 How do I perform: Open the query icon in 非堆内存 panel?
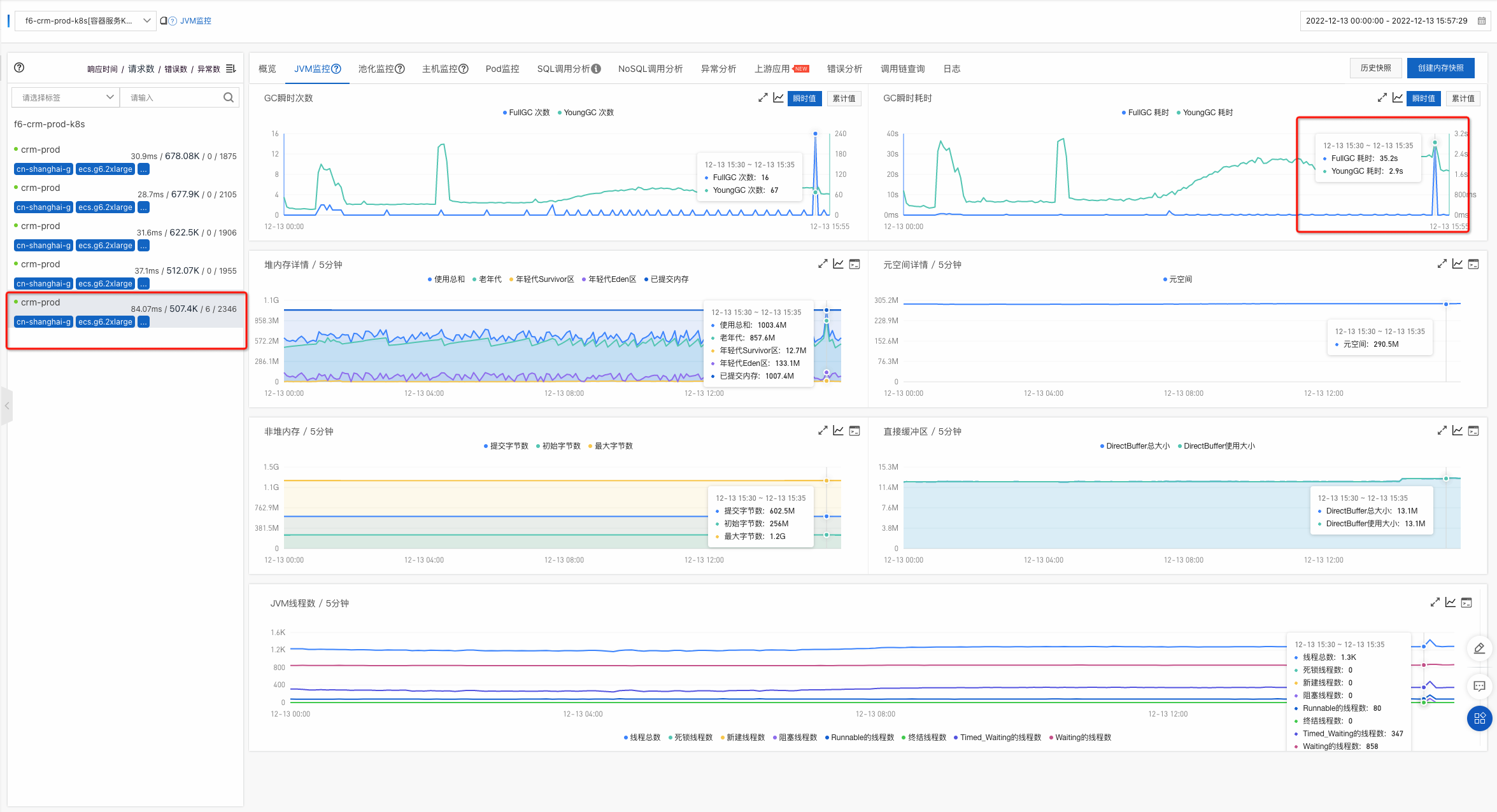855,431
